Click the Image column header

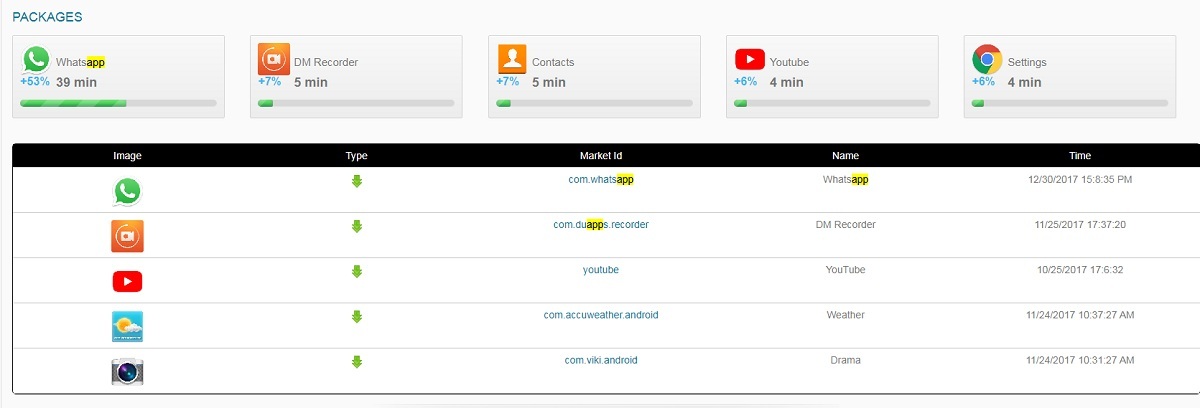point(127,156)
